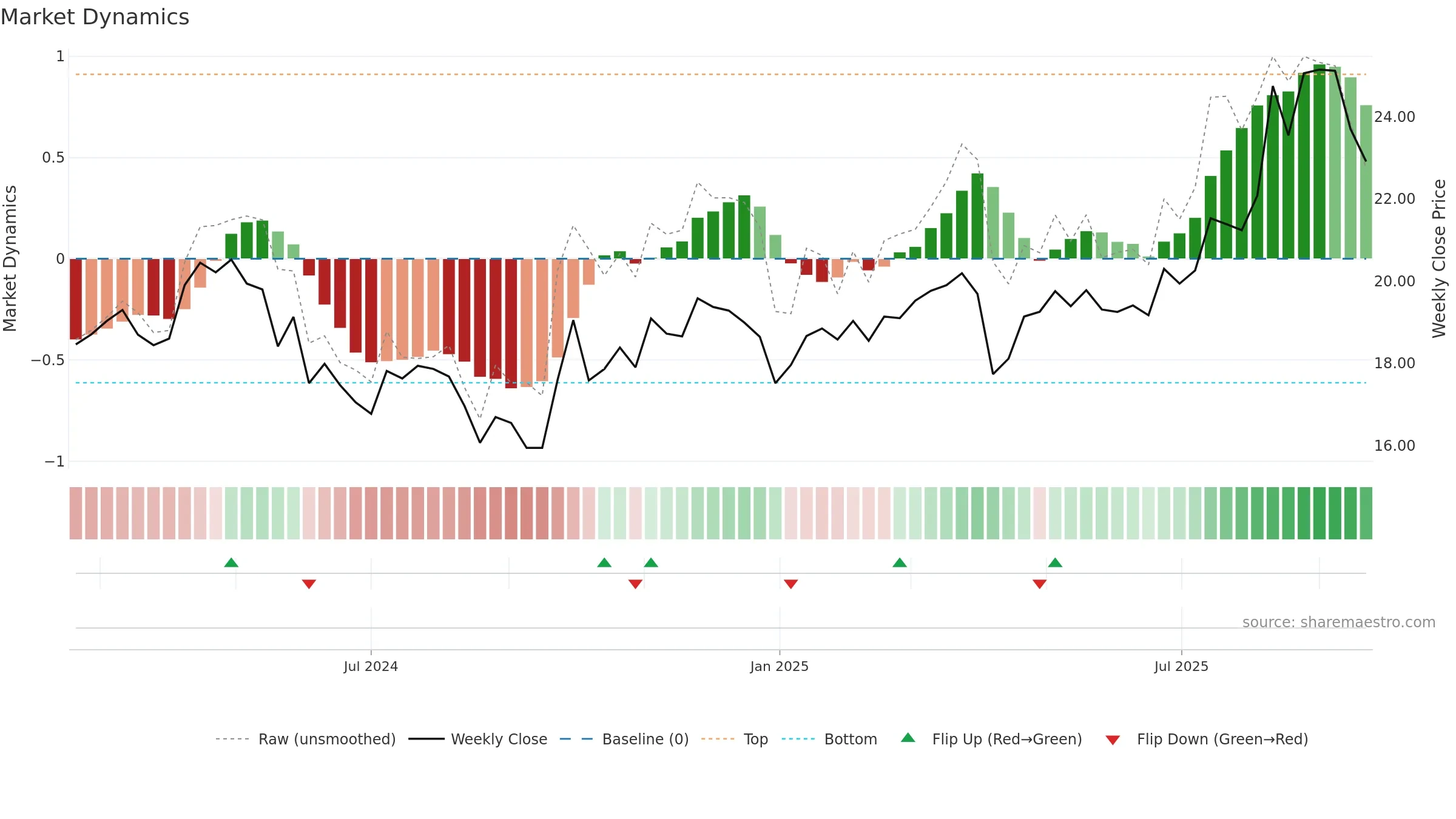Click the Market Dynamics chart title

[95, 17]
